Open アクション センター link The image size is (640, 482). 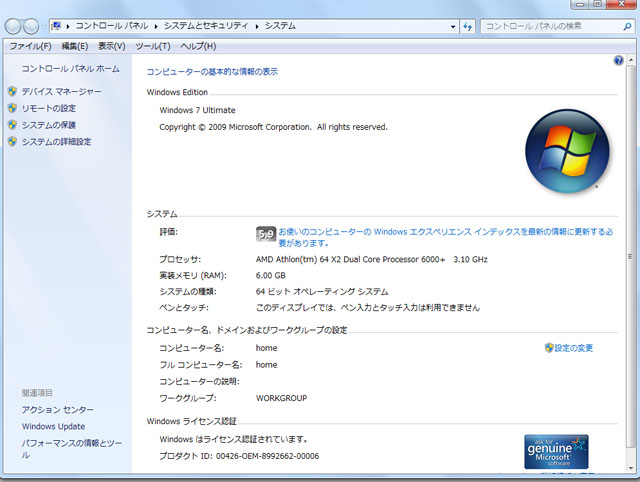pyautogui.click(x=58, y=409)
